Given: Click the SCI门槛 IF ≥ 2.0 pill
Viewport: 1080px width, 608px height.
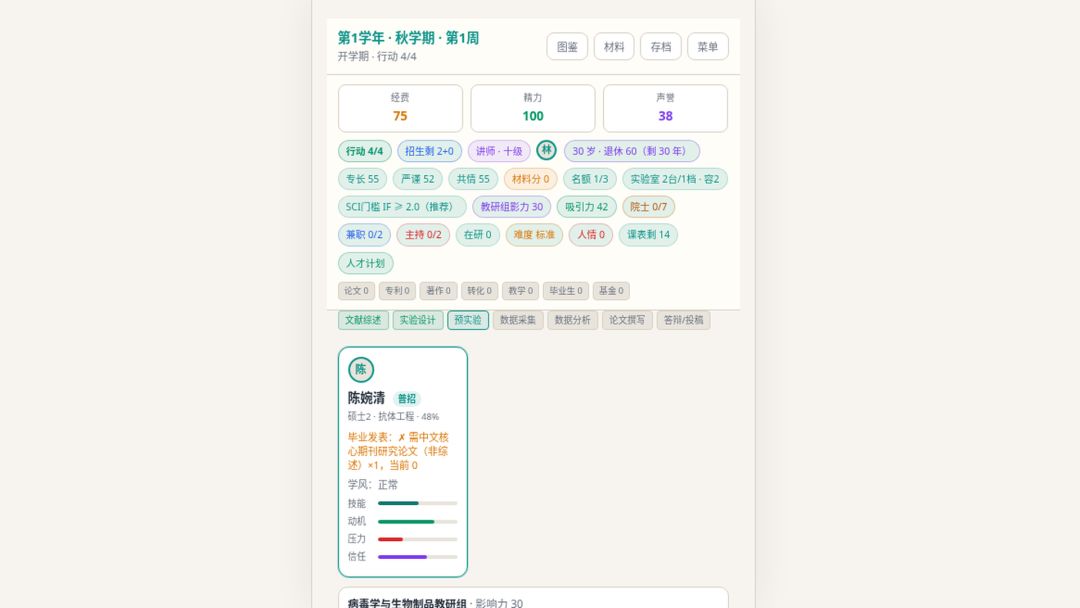Looking at the screenshot, I should tap(402, 207).
